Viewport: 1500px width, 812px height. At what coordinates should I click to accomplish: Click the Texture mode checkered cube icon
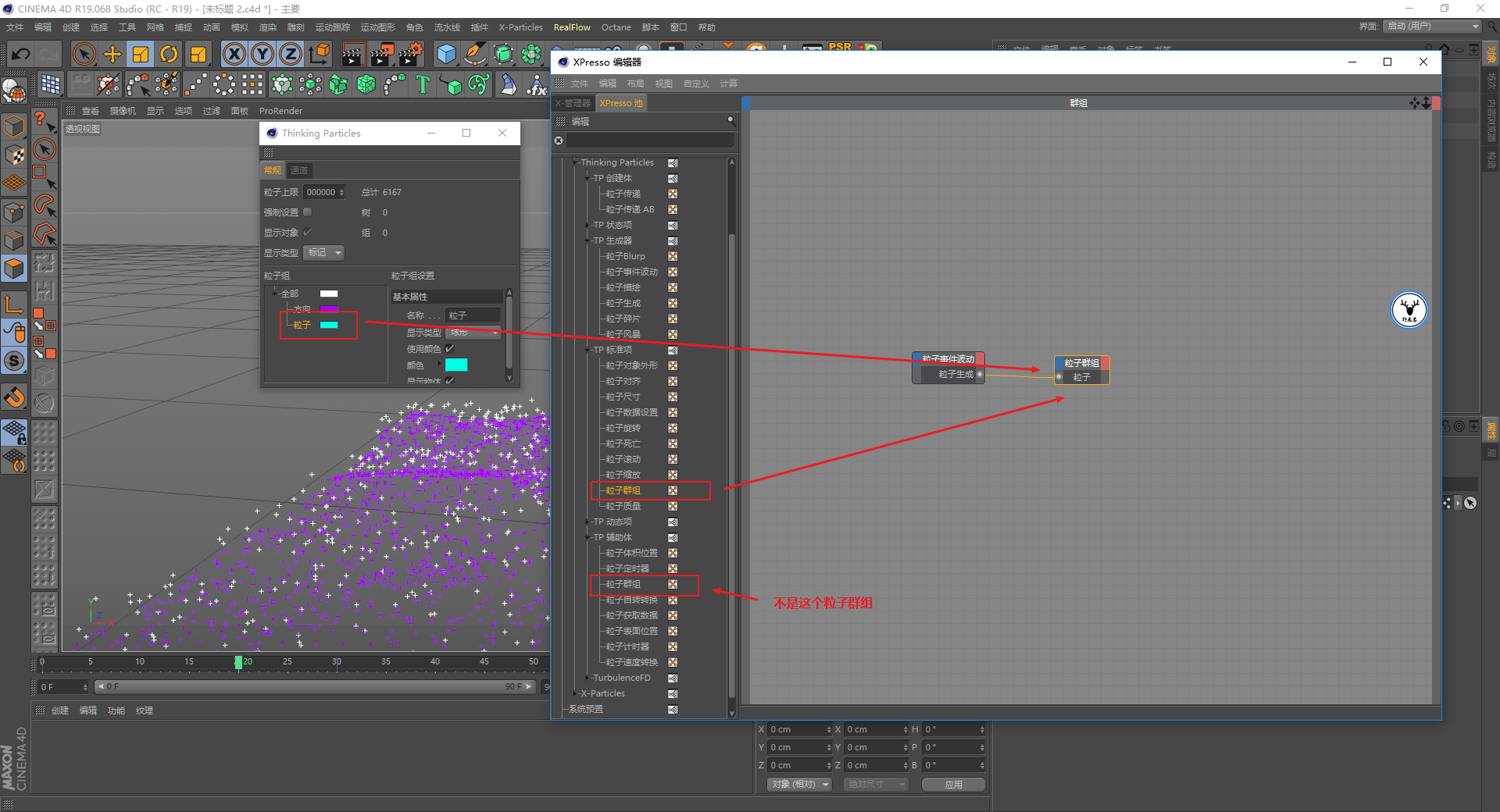coord(14,155)
